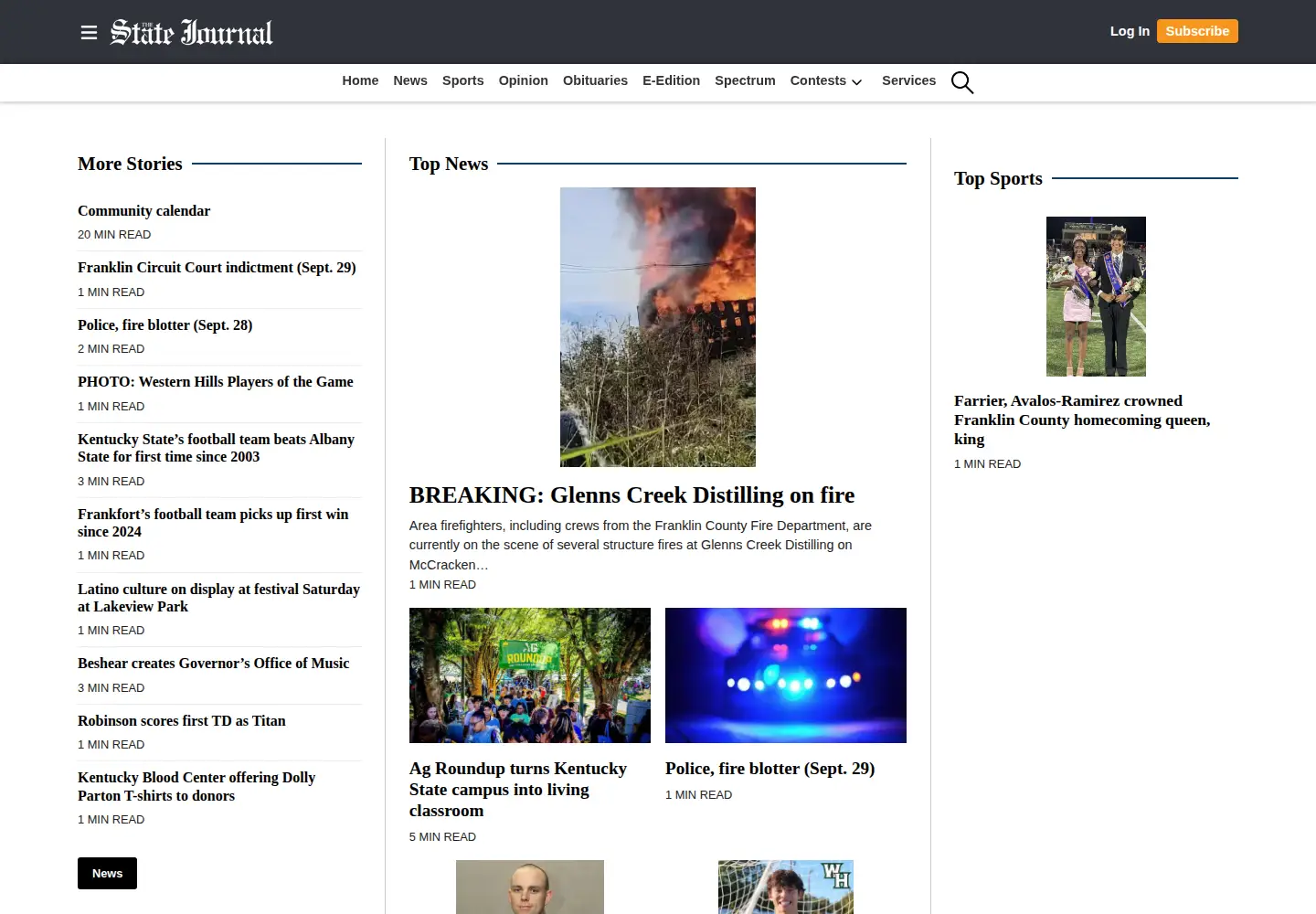This screenshot has width=1316, height=914.
Task: Click the Log In link
Action: 1130,31
